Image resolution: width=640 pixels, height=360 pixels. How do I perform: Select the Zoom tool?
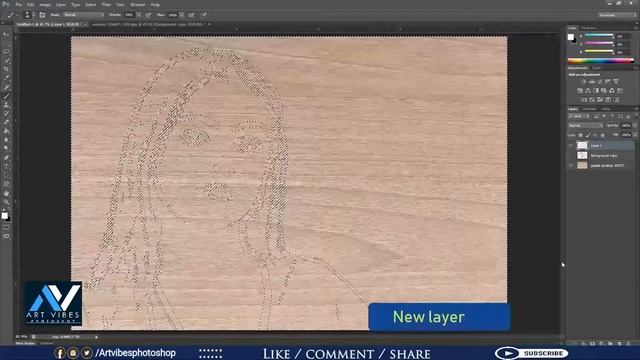click(6, 202)
